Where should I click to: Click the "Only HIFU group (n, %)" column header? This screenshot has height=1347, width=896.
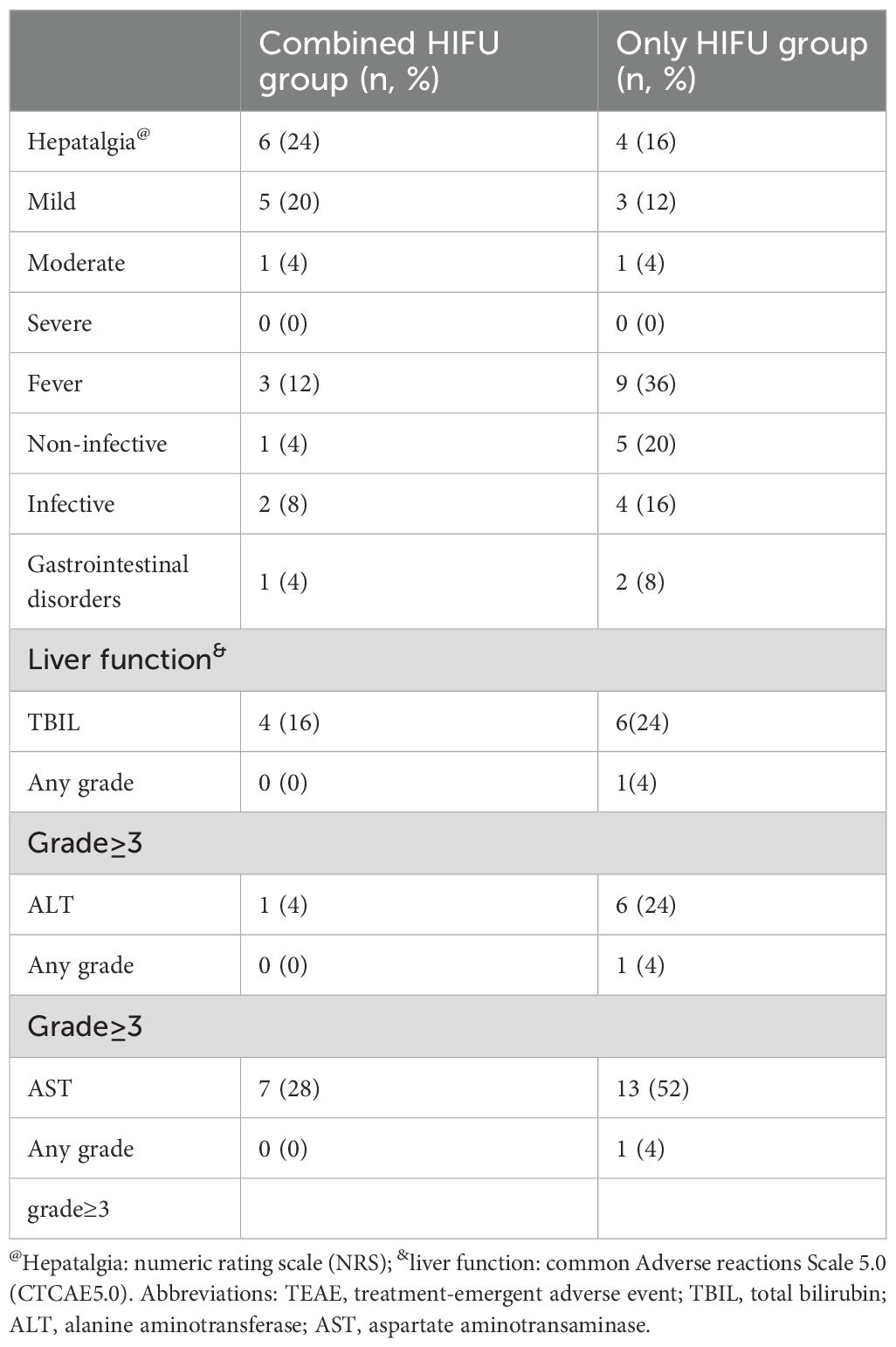tap(741, 61)
